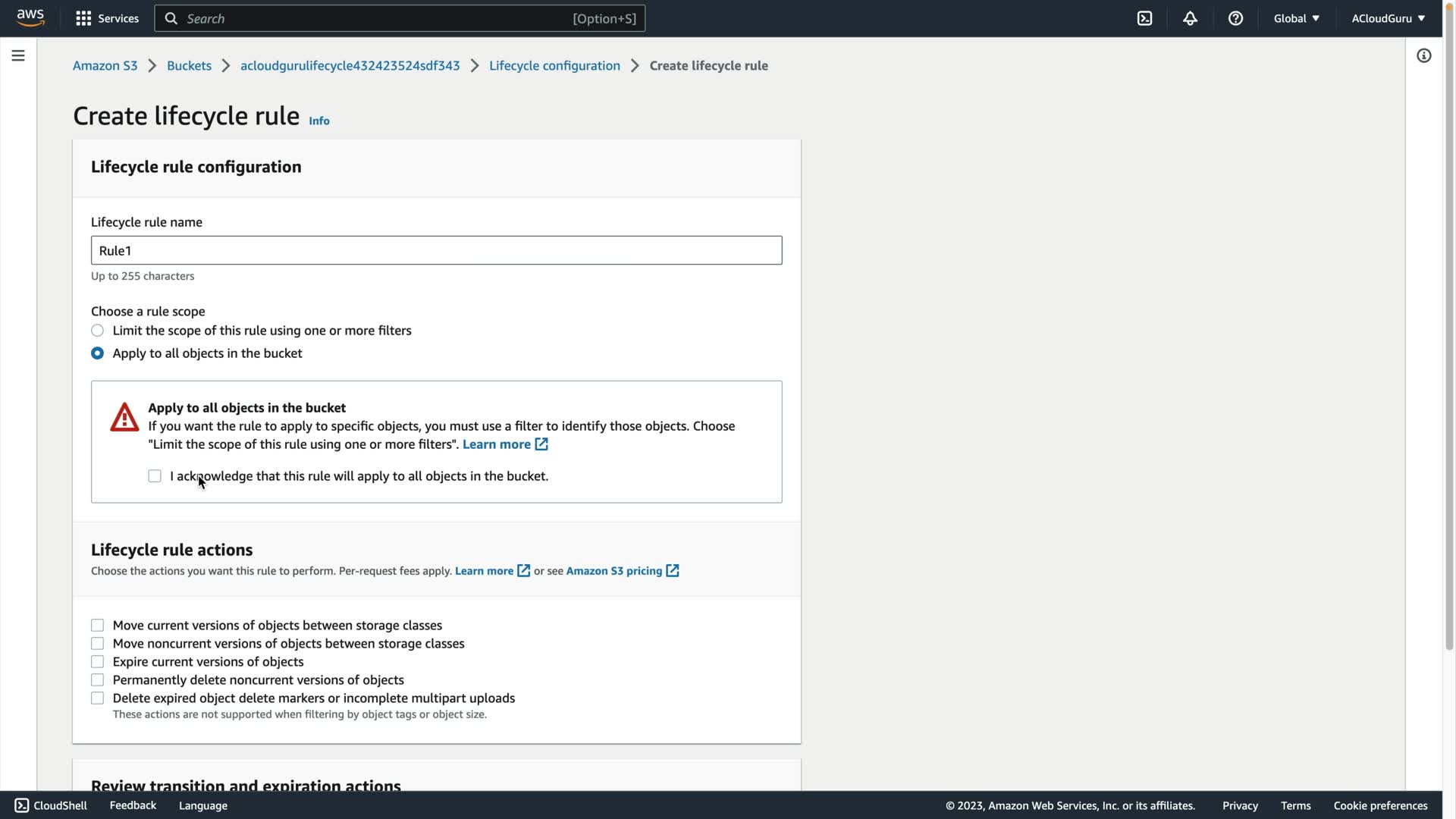Open the Language selector in footer
Image resolution: width=1456 pixels, height=819 pixels.
[x=202, y=805]
